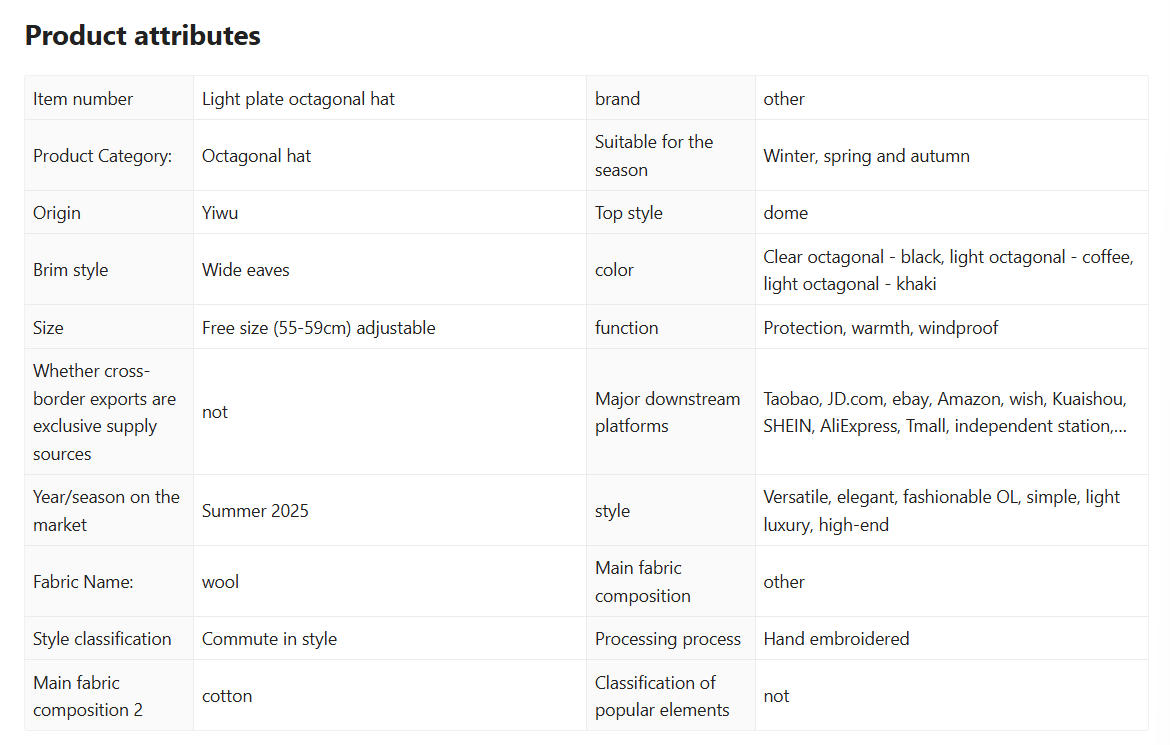Click the 'Light plate octagonal hat' value
1170x745 pixels.
(298, 99)
